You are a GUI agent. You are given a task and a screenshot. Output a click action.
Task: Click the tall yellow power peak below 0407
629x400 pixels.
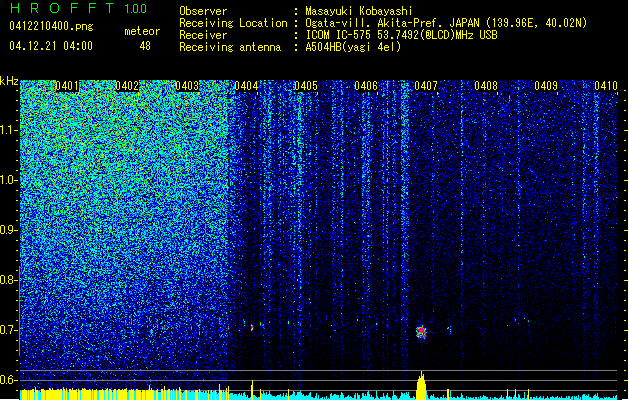pyautogui.click(x=421, y=386)
